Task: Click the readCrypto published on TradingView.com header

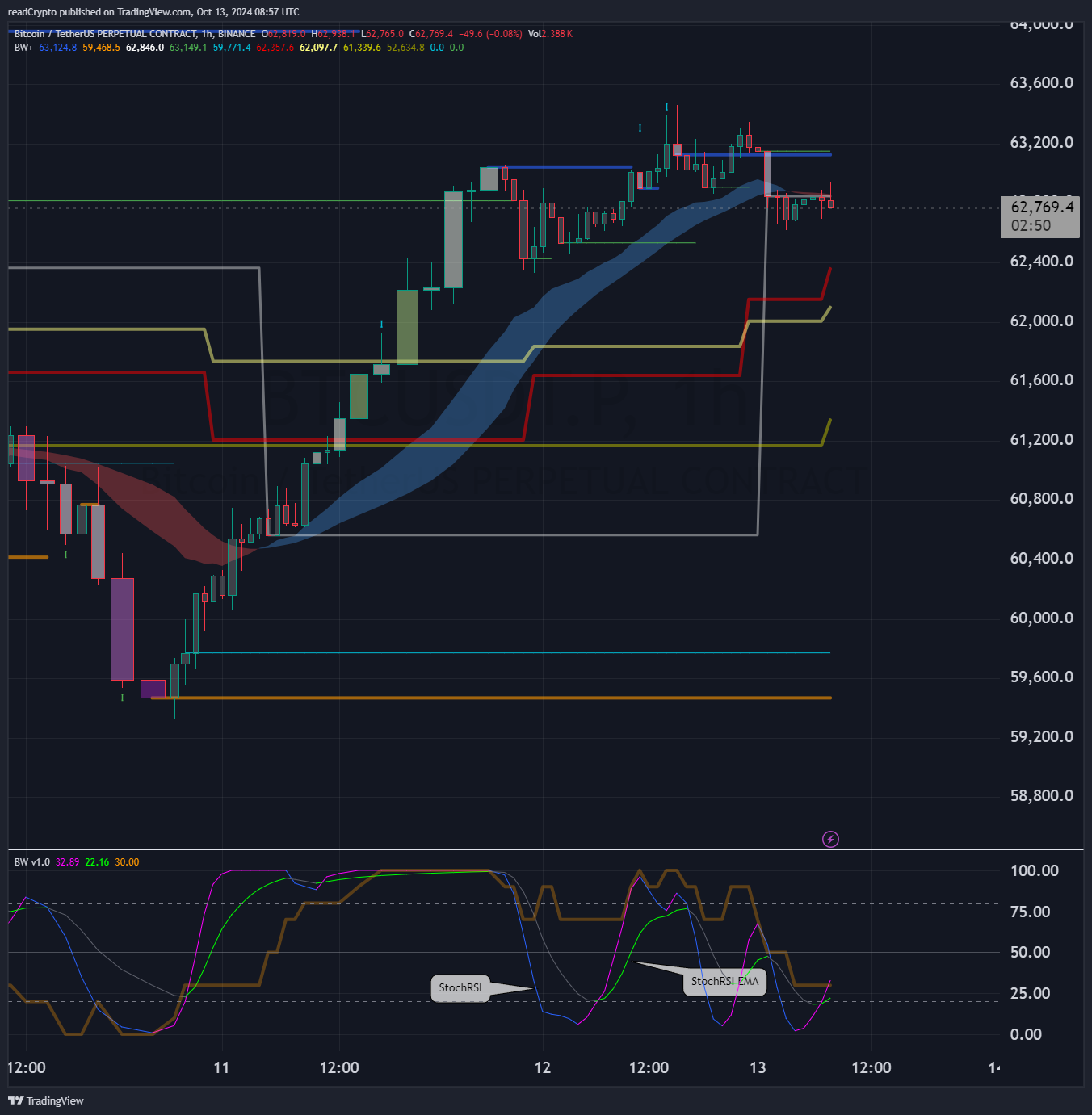Action: 153,12
